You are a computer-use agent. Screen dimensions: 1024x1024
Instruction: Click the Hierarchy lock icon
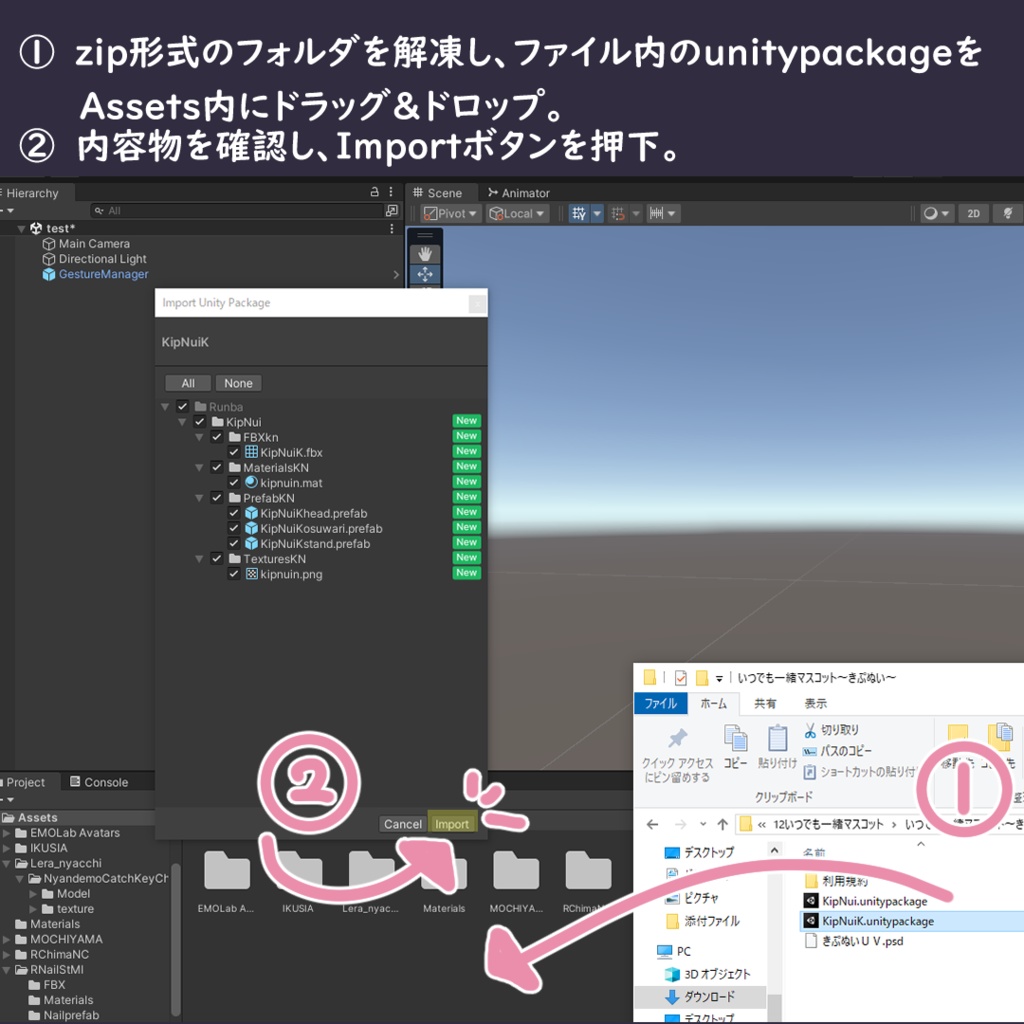374,192
